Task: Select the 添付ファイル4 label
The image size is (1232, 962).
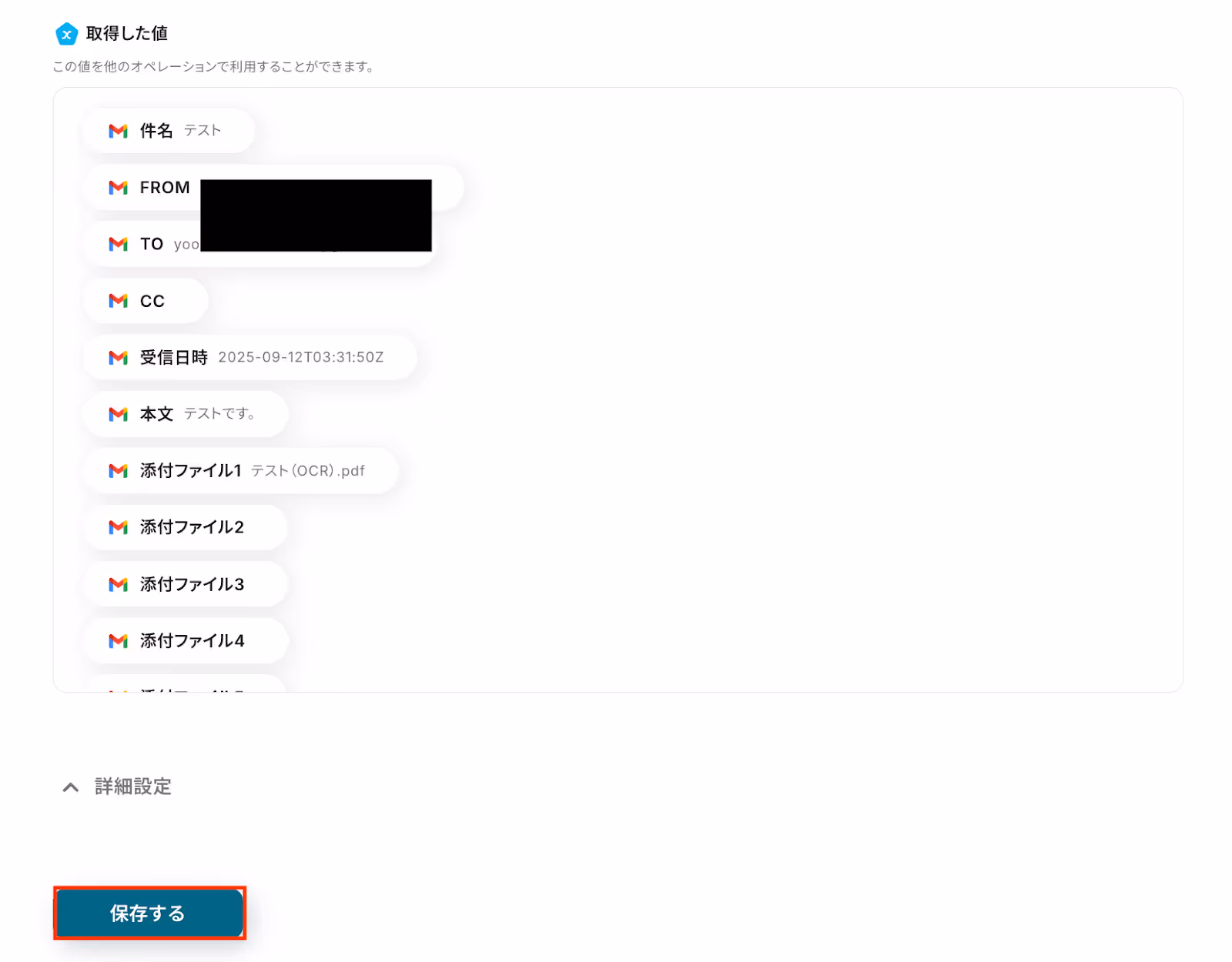Action: pos(192,640)
